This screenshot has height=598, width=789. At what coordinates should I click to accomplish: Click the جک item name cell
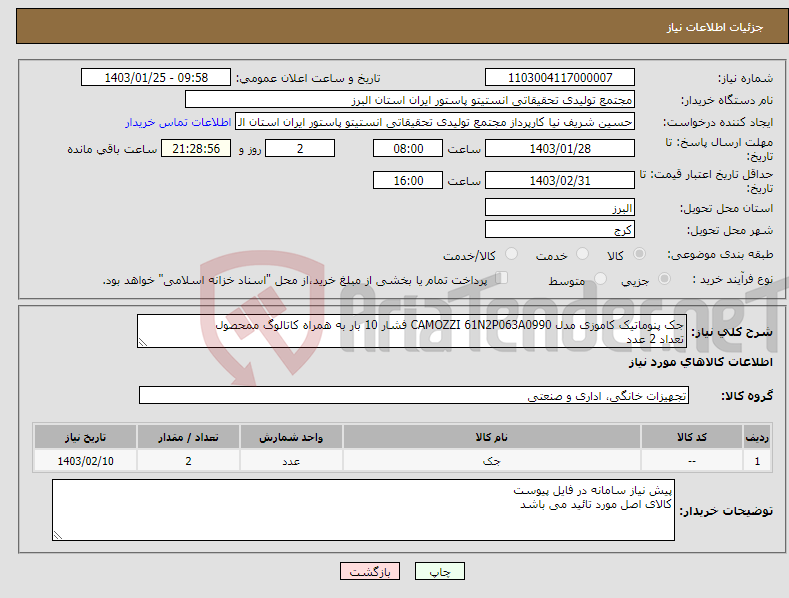click(492, 461)
